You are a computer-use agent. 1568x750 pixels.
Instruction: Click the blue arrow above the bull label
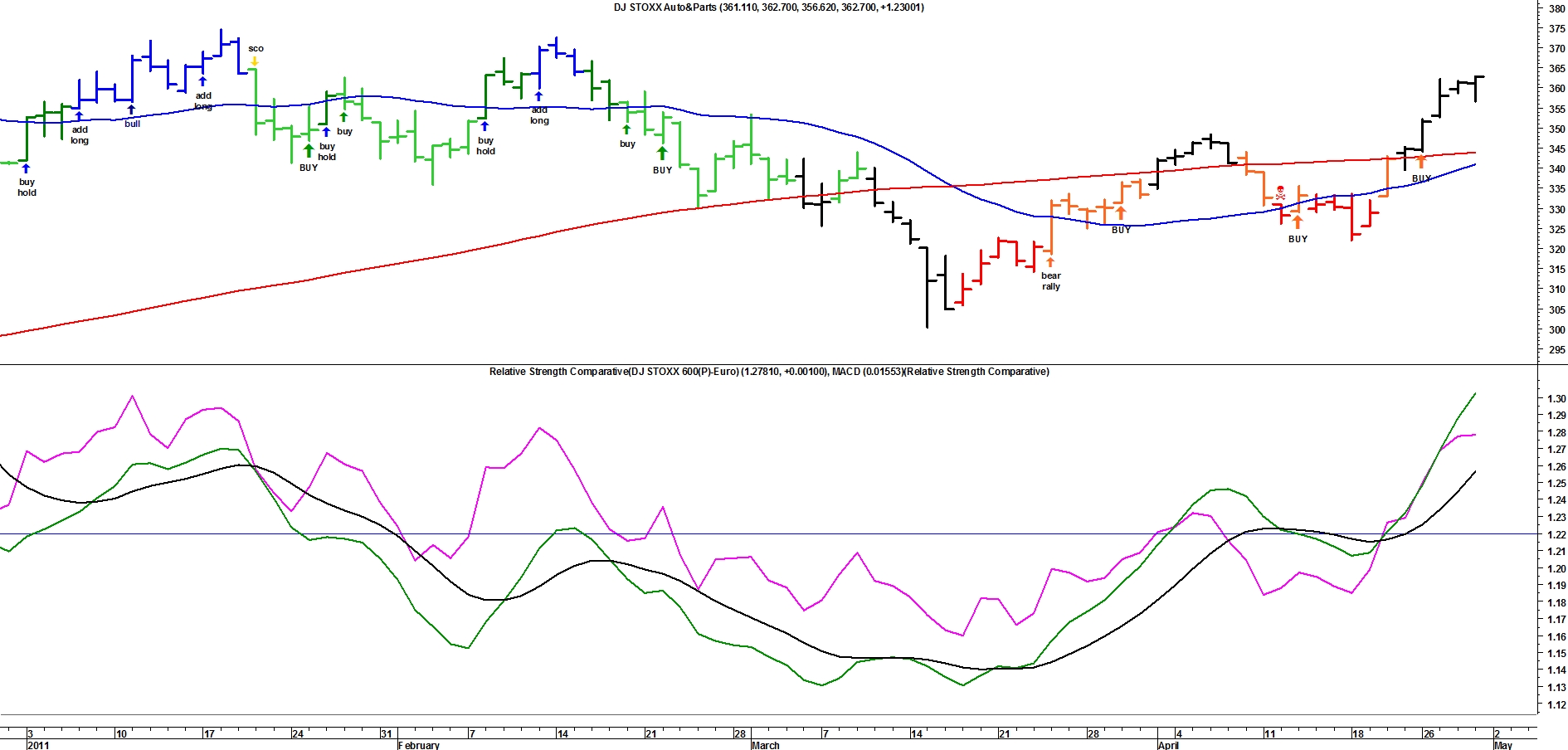[131, 110]
